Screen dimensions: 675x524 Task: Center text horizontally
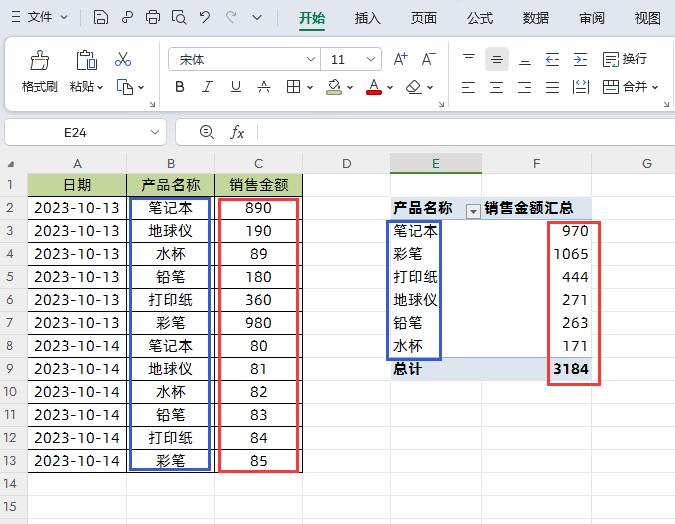(496, 87)
